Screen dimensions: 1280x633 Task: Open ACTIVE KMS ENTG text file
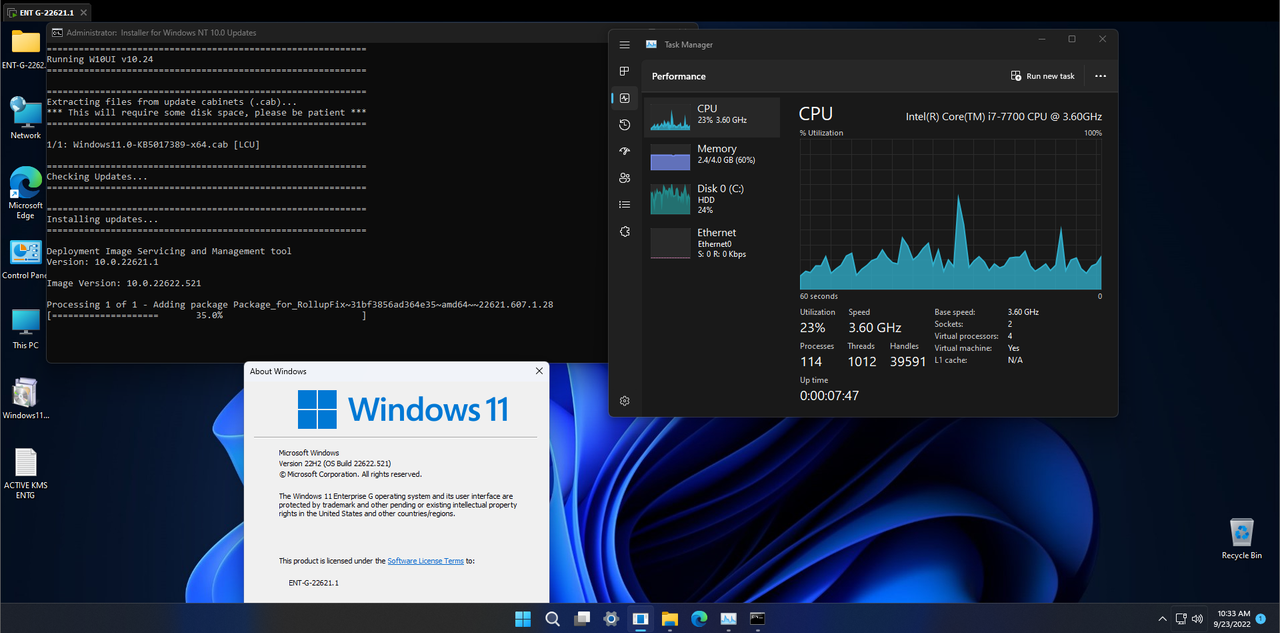pyautogui.click(x=25, y=474)
